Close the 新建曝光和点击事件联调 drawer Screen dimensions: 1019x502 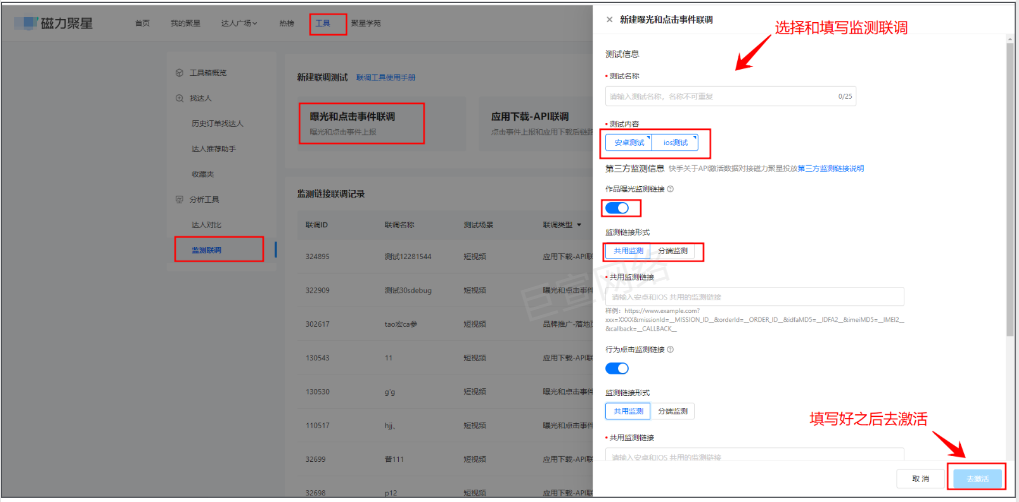pos(609,20)
